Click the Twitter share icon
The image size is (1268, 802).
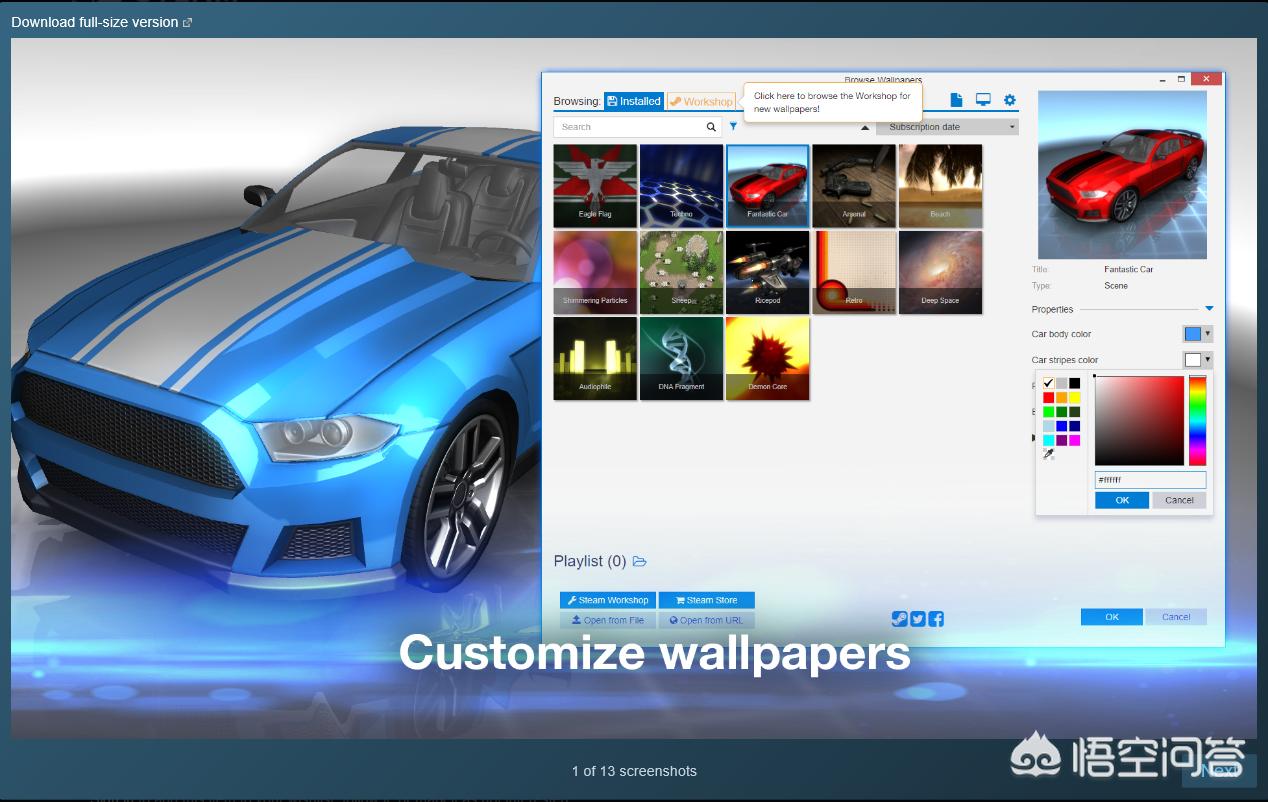(x=918, y=619)
